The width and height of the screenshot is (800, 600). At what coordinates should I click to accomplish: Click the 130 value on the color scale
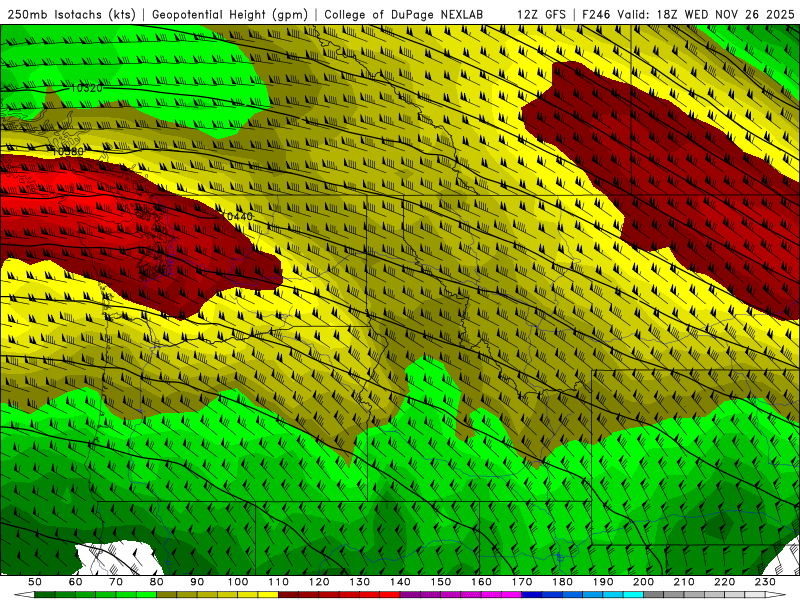pos(360,582)
